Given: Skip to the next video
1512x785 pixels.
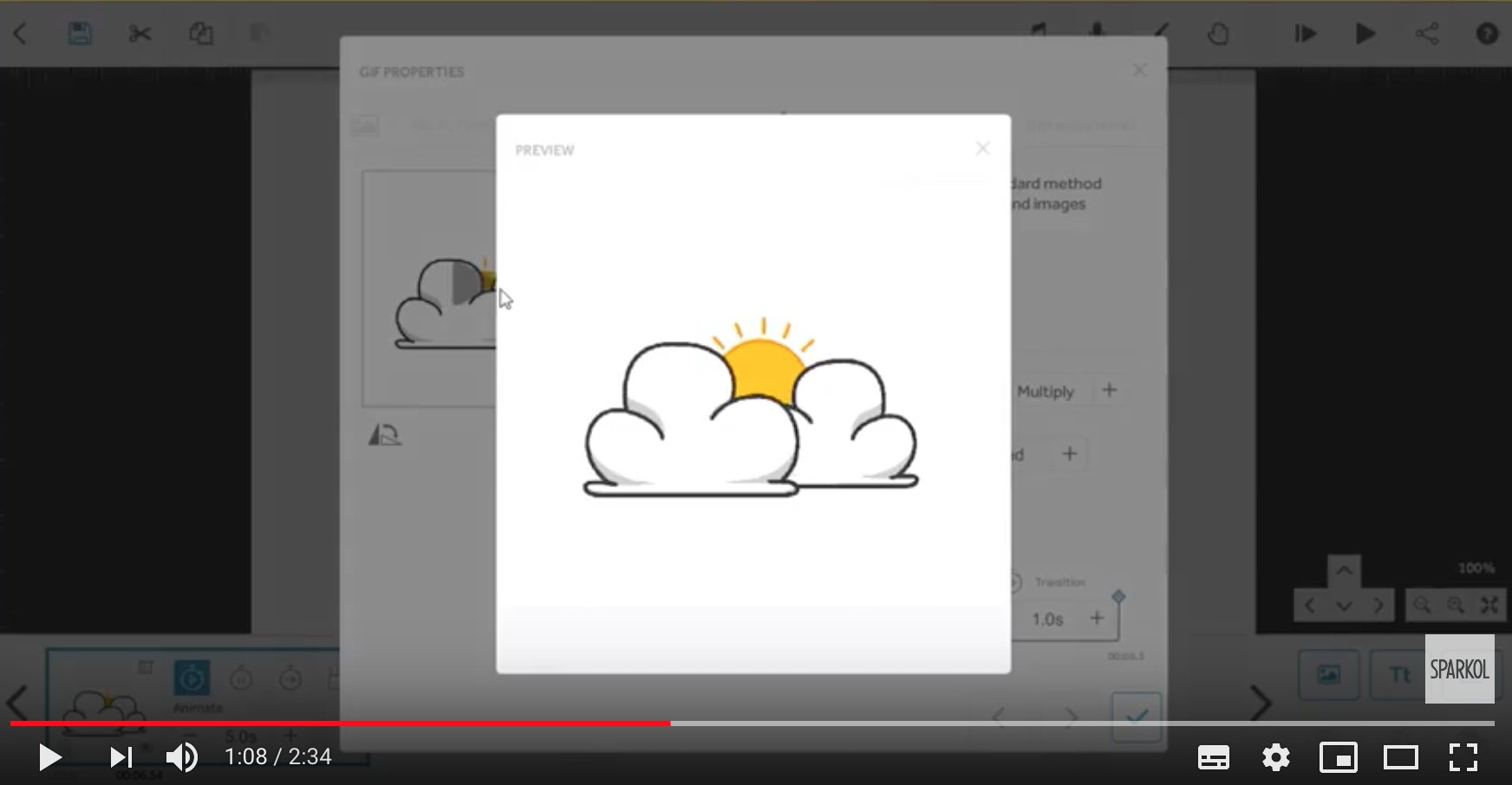Looking at the screenshot, I should pos(121,757).
